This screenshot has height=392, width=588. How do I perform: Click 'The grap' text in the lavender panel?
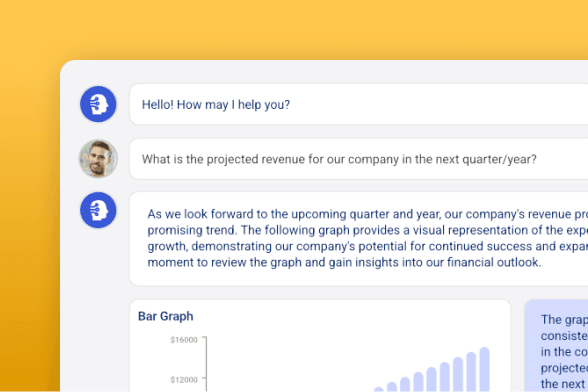pyautogui.click(x=564, y=320)
